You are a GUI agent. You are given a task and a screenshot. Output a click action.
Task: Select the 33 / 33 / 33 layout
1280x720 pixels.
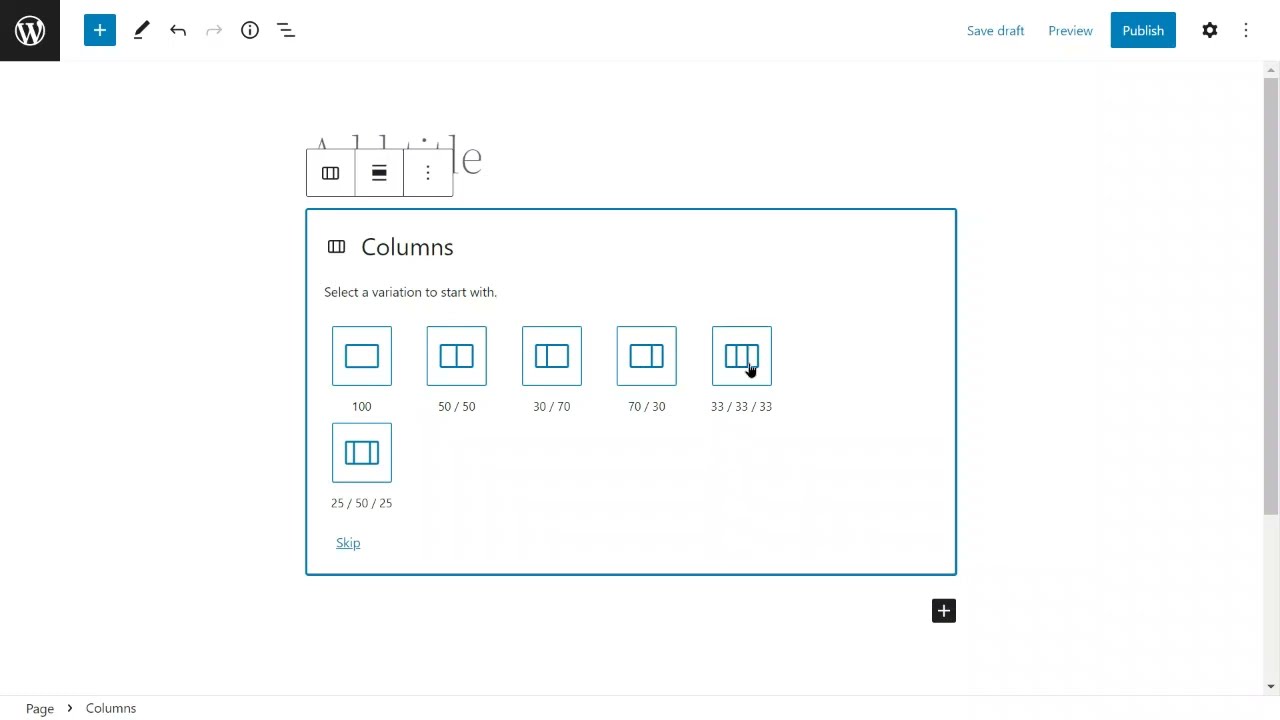[x=742, y=356]
